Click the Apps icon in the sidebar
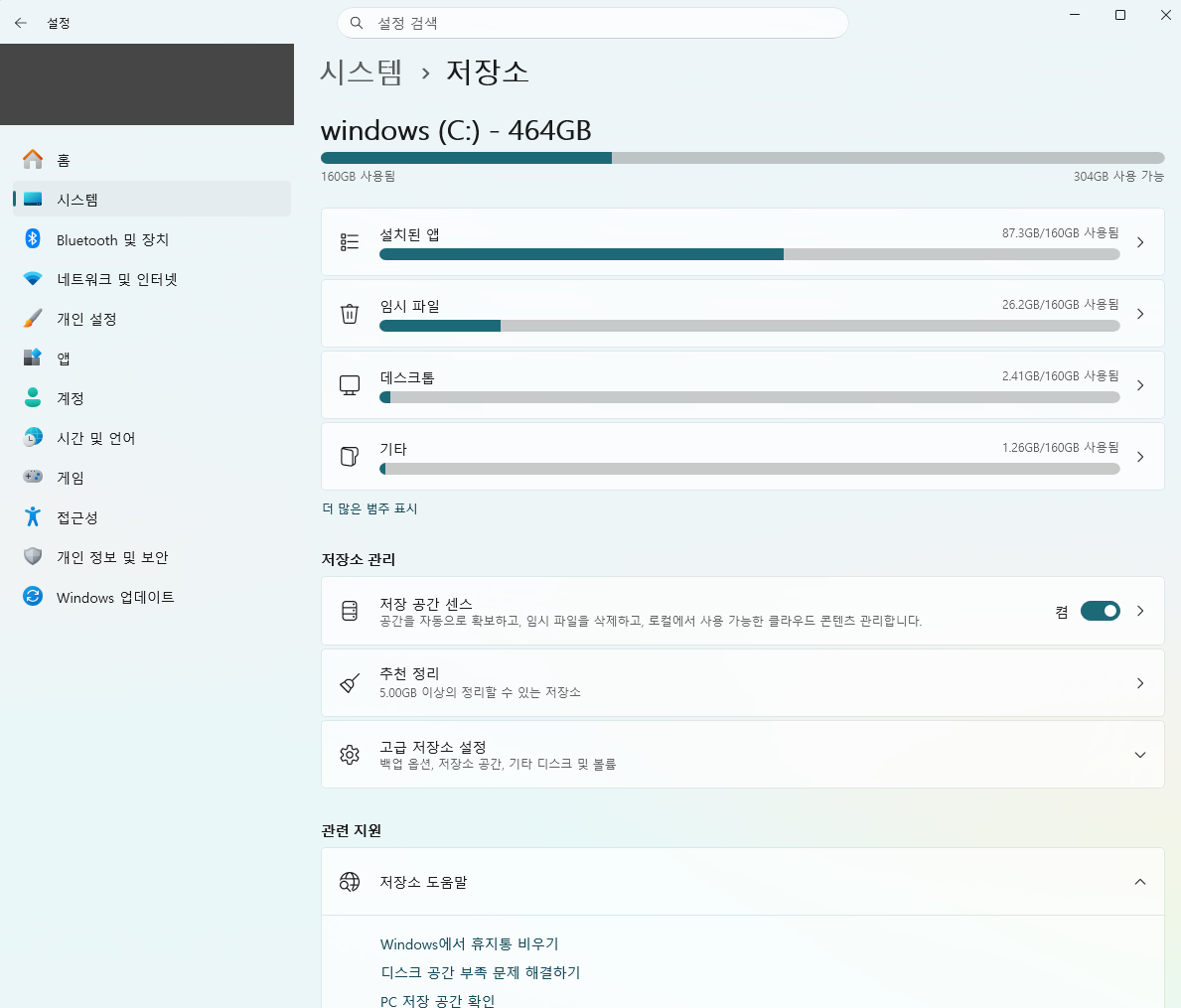The width and height of the screenshot is (1181, 1008). tap(33, 358)
